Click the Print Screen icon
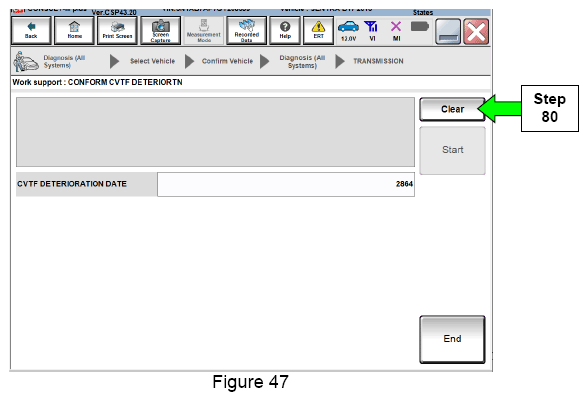 (x=117, y=30)
